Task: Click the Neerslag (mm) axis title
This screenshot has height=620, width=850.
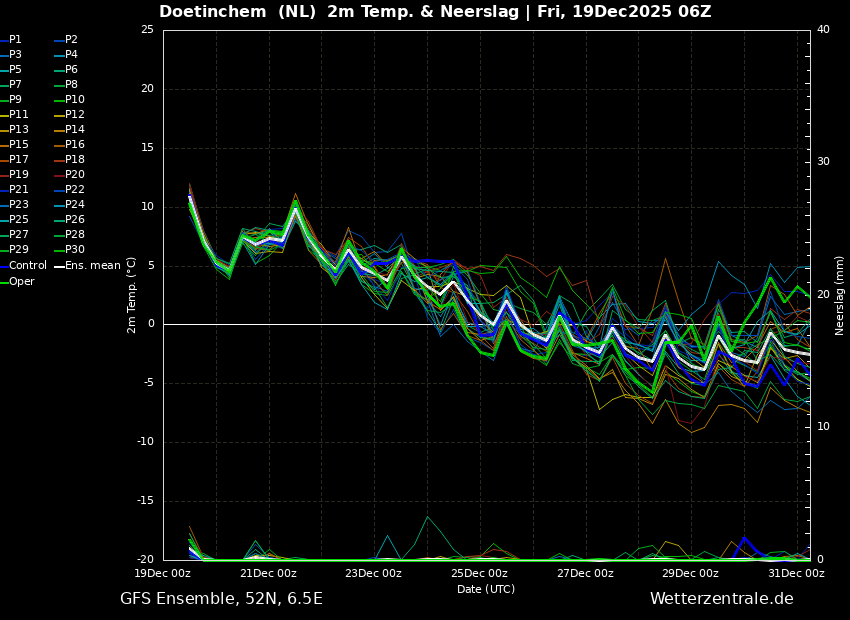Action: click(x=840, y=295)
